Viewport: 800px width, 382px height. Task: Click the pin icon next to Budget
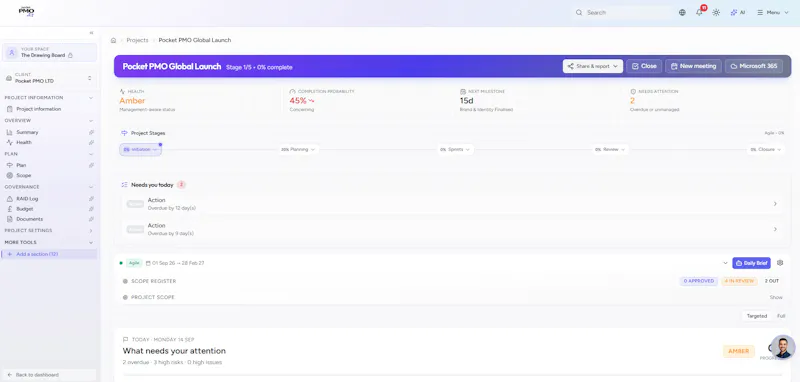91,209
